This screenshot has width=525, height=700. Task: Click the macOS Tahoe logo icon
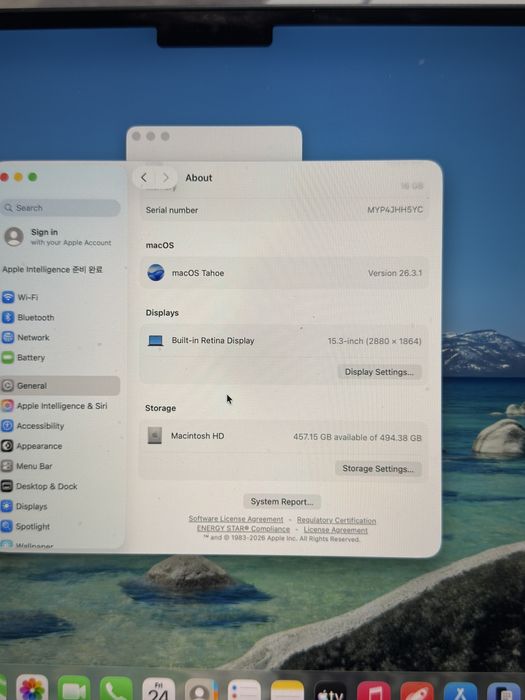click(x=156, y=272)
